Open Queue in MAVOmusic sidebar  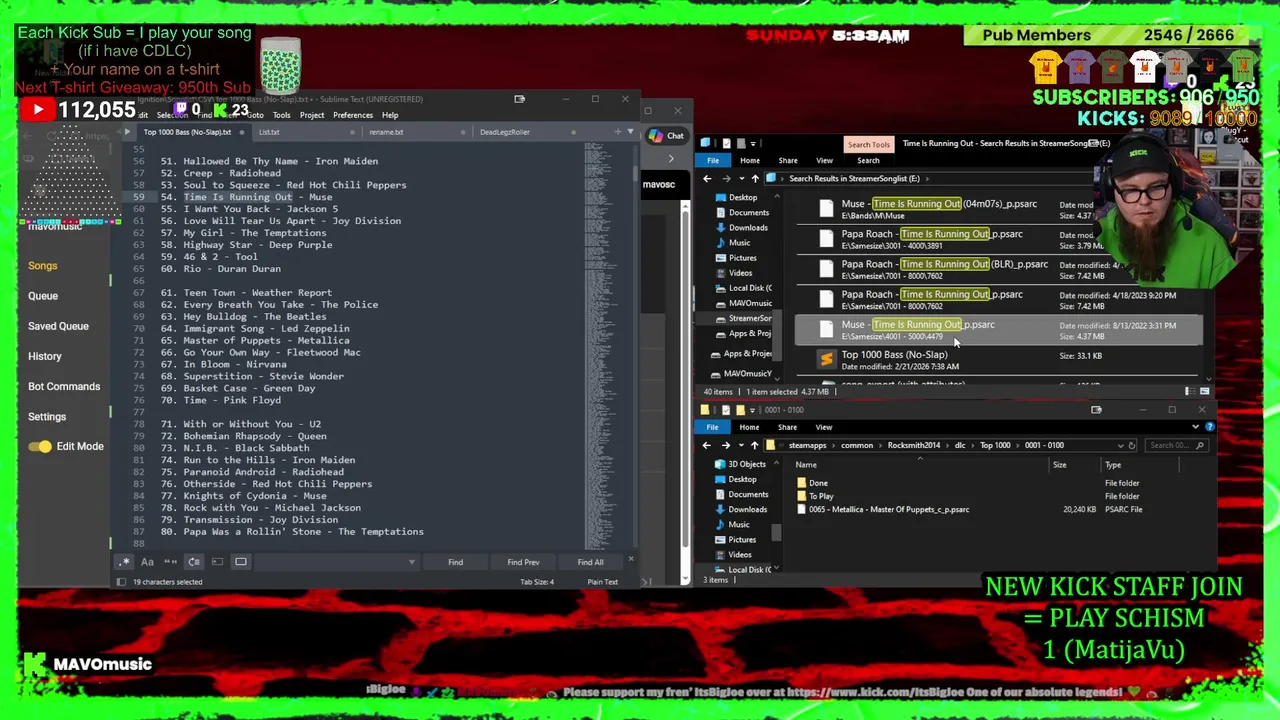click(43, 296)
